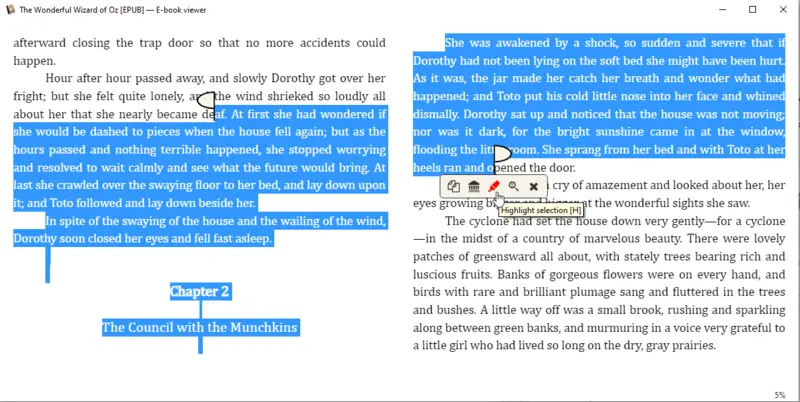Close the E-book viewer window
Image resolution: width=800 pixels, height=402 pixels.
click(783, 10)
